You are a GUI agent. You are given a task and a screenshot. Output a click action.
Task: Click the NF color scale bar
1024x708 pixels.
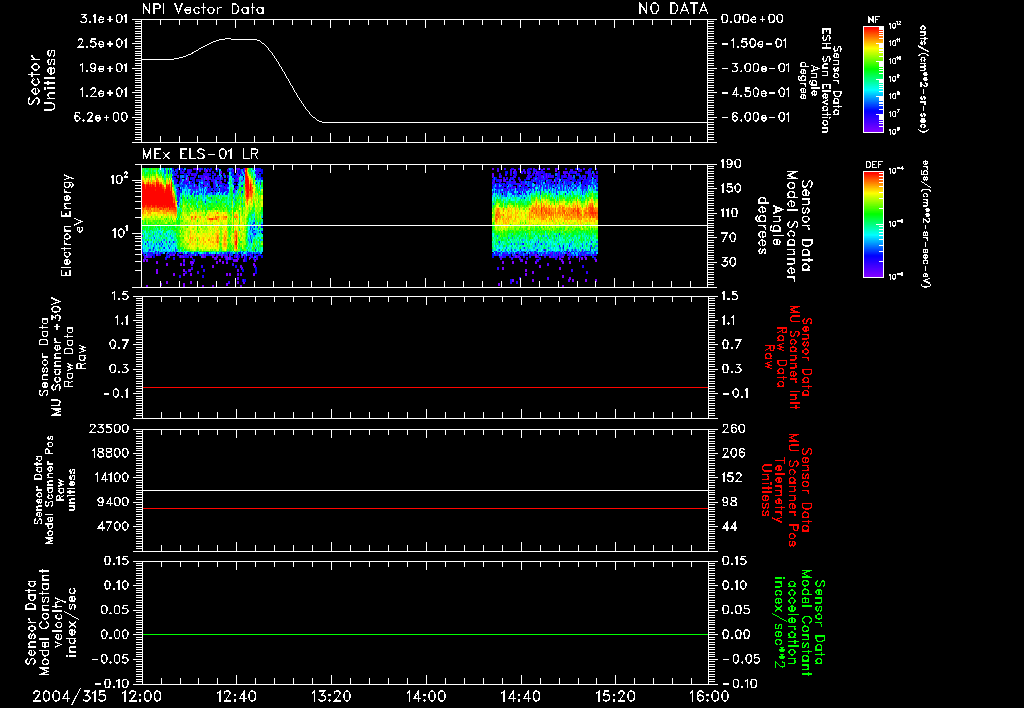tap(874, 79)
